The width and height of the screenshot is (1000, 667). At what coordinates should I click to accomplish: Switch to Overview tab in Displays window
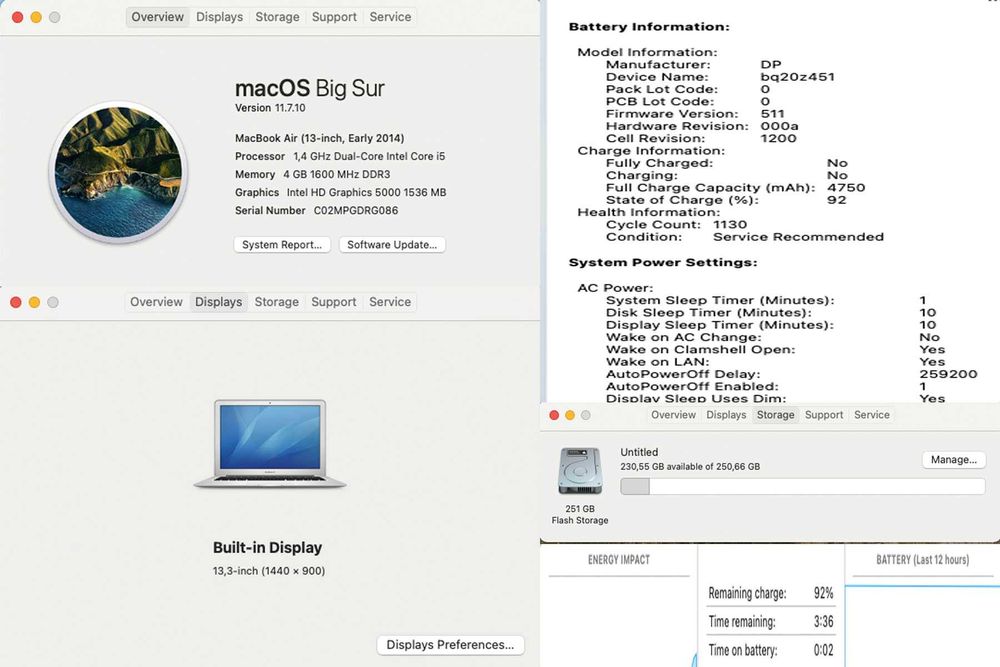[x=156, y=302]
